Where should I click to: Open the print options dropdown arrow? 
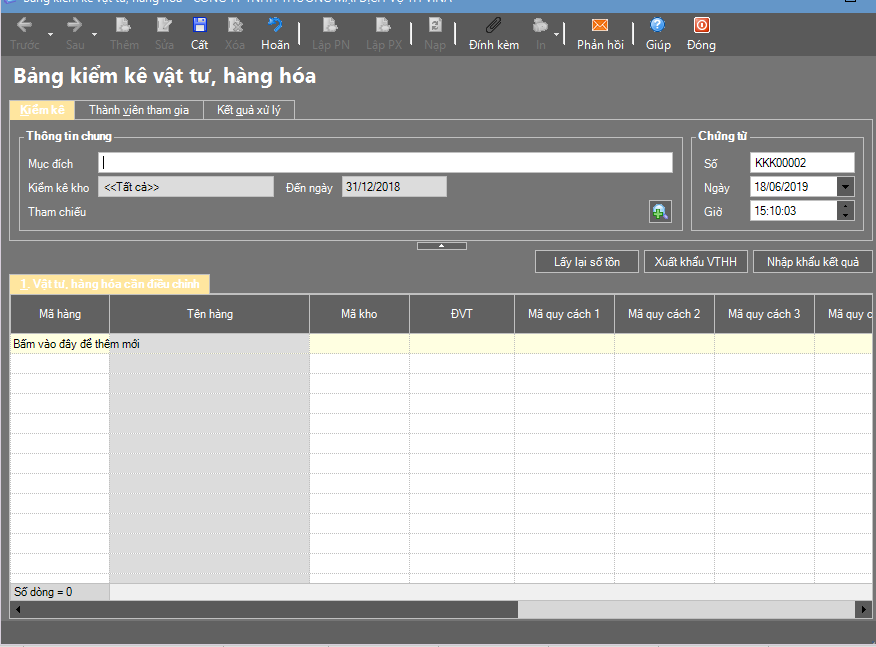coord(556,35)
